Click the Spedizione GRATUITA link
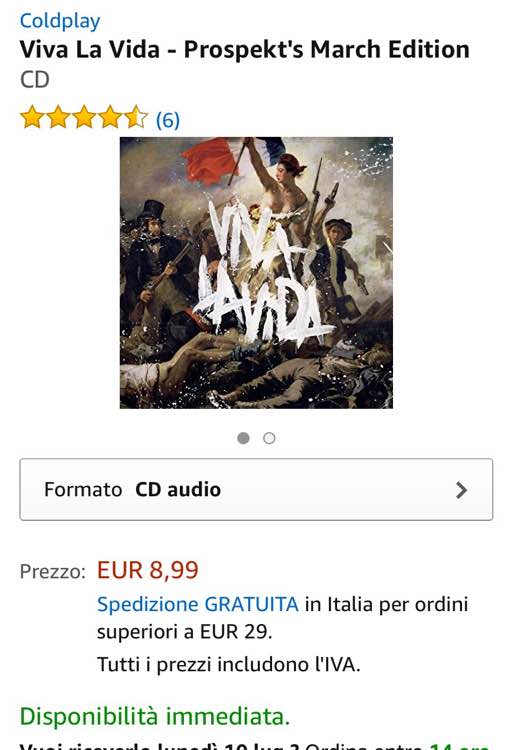The height and width of the screenshot is (750, 510). click(x=198, y=604)
